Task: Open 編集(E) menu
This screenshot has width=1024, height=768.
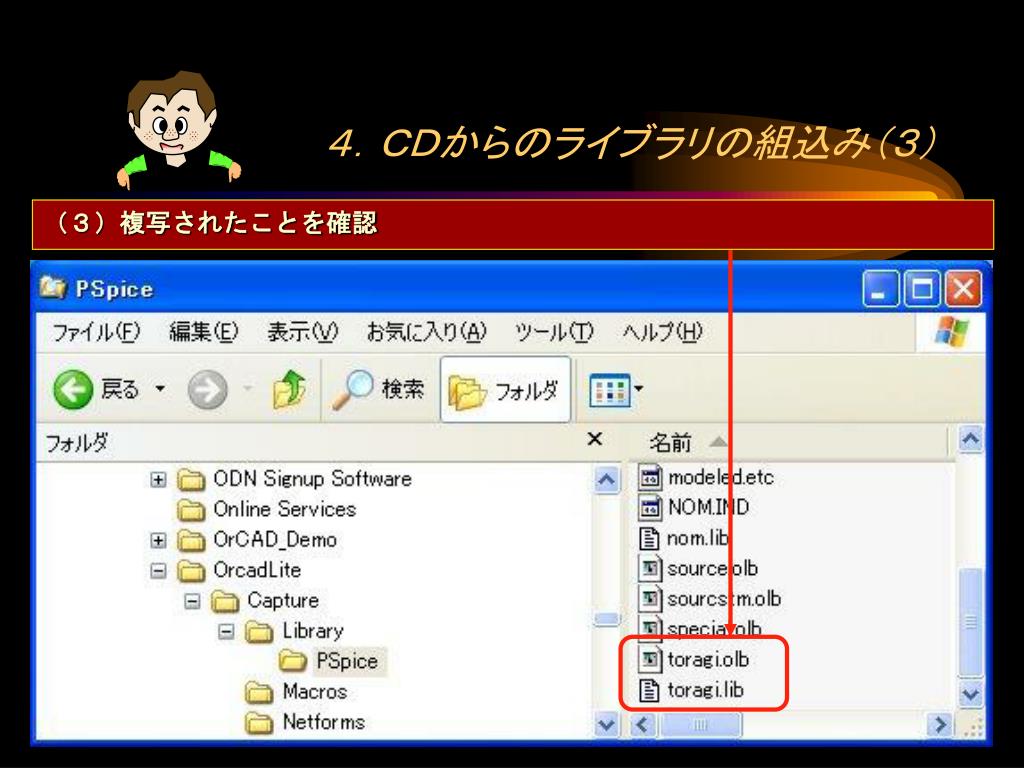Action: (204, 332)
